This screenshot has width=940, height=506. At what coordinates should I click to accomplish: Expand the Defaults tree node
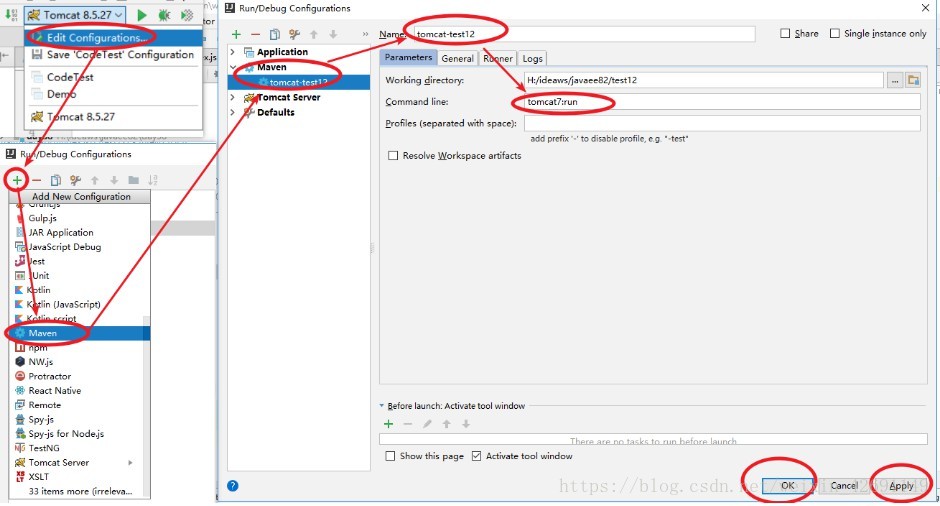(x=233, y=112)
